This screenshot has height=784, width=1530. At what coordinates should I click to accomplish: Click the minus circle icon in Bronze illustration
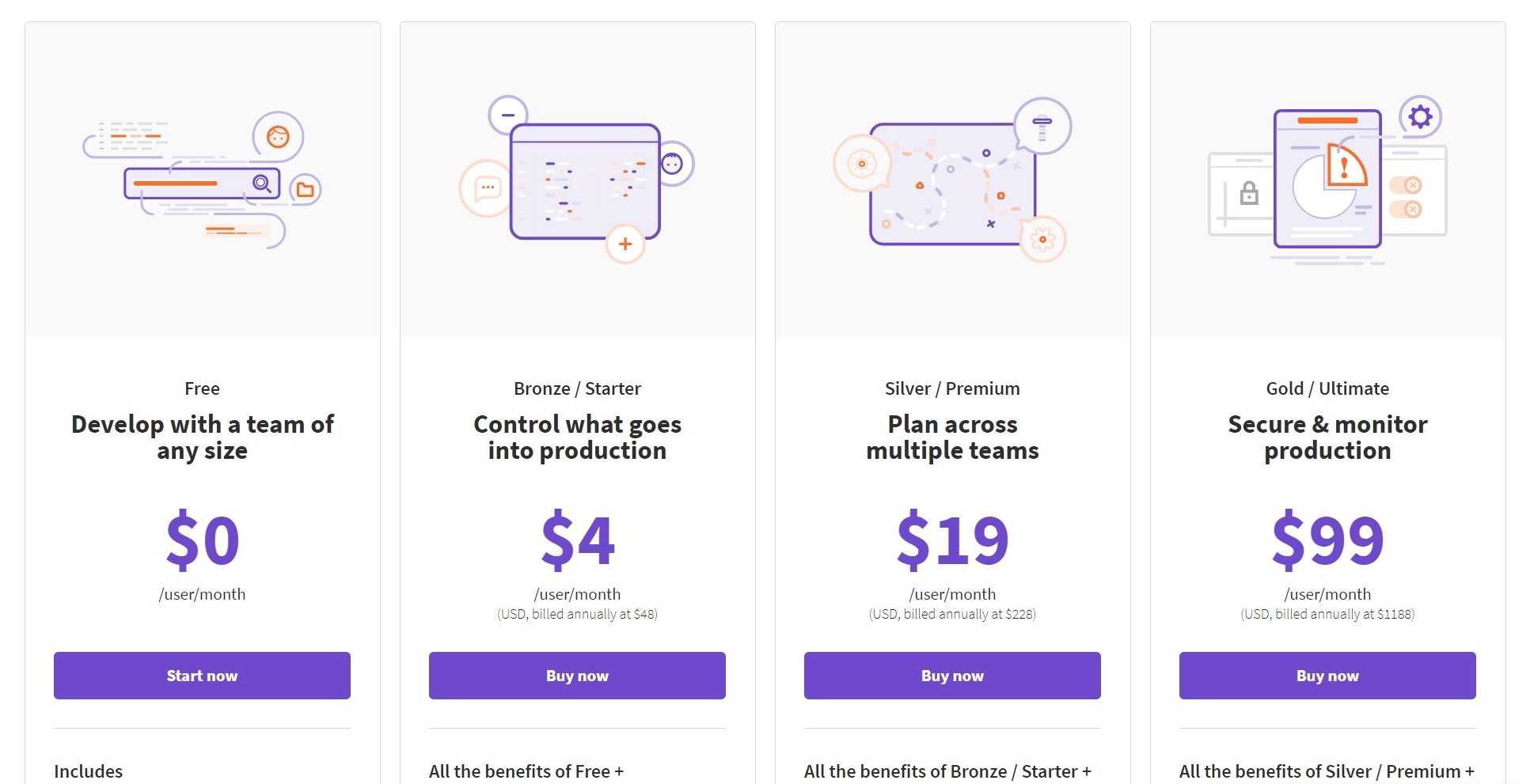pos(508,115)
